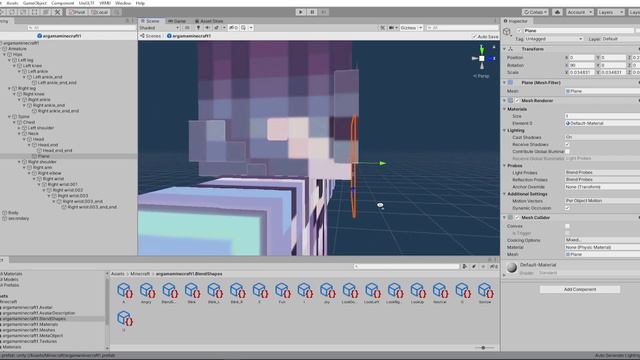
Task: Toggle Contribute Global Illumination checkbox
Action: (567, 151)
